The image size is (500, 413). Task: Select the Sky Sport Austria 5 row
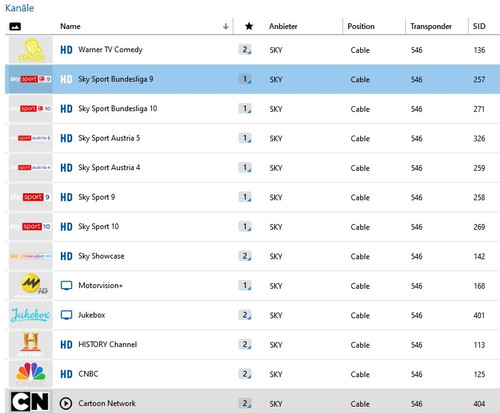[x=252, y=138]
